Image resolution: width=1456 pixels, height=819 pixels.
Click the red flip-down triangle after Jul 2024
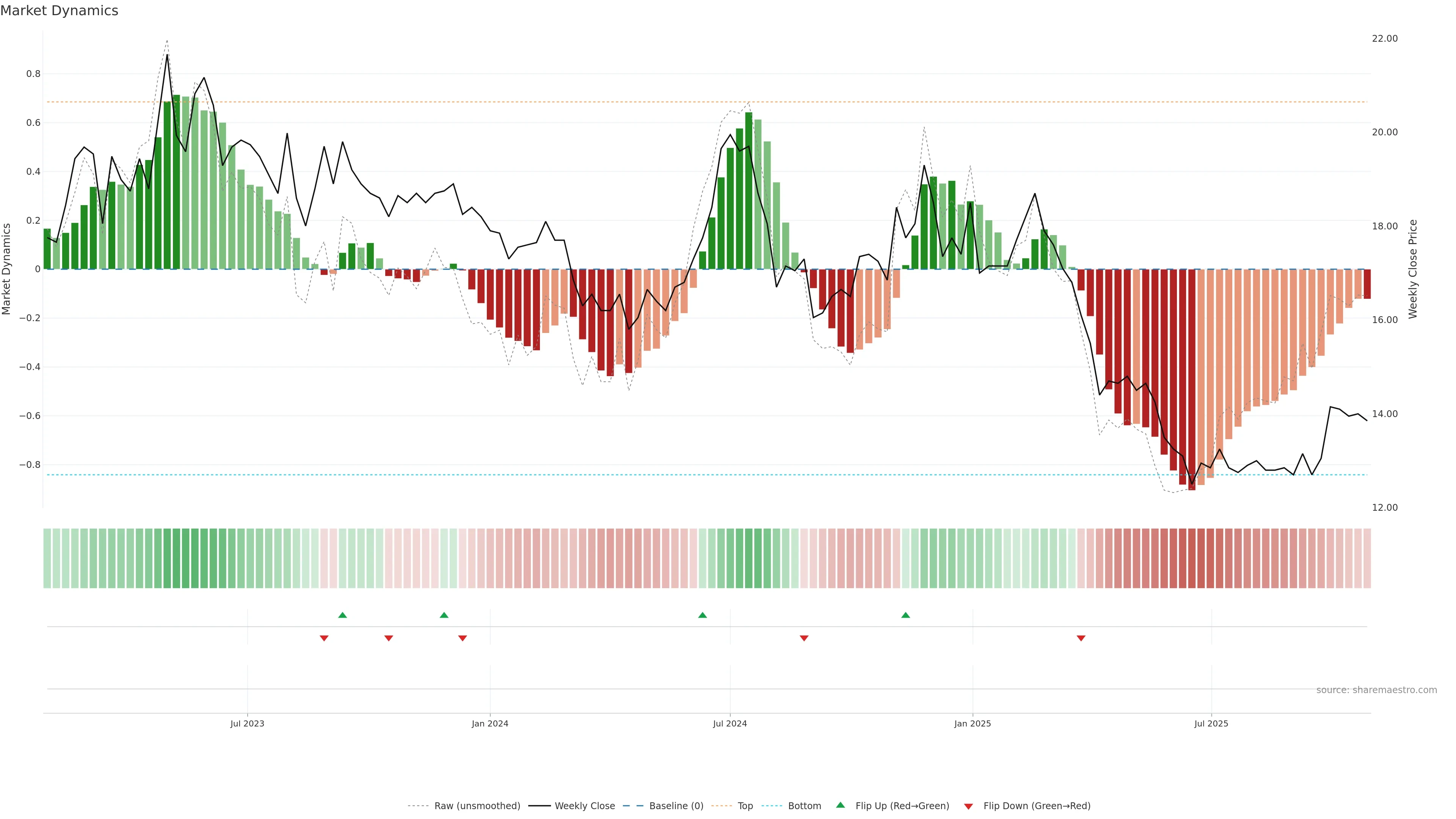(804, 638)
